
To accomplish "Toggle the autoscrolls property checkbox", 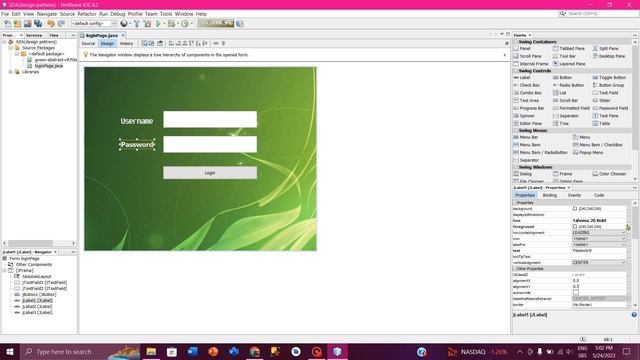I will pos(576,293).
